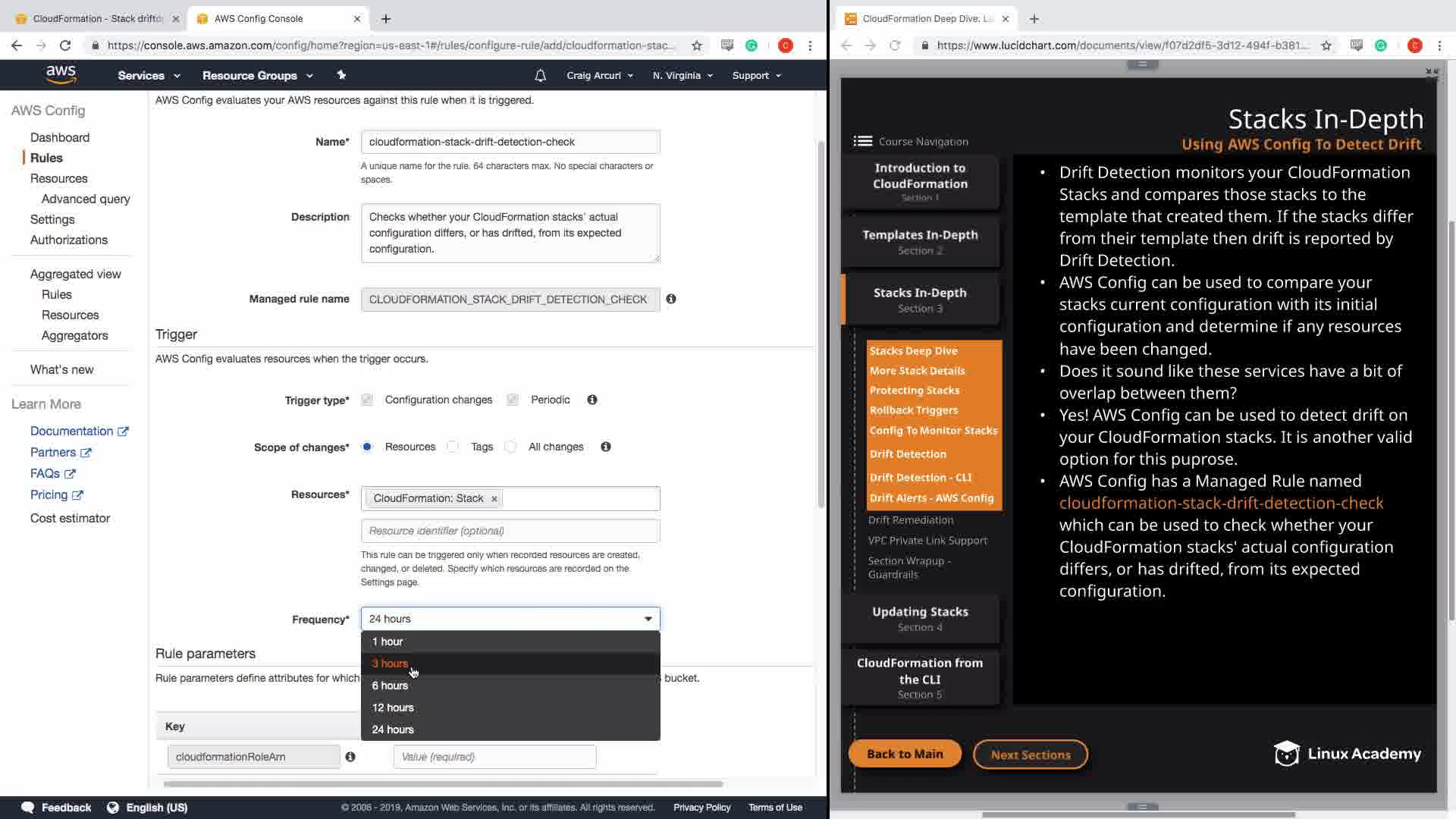
Task: Choose the All changes radio button
Action: (510, 447)
